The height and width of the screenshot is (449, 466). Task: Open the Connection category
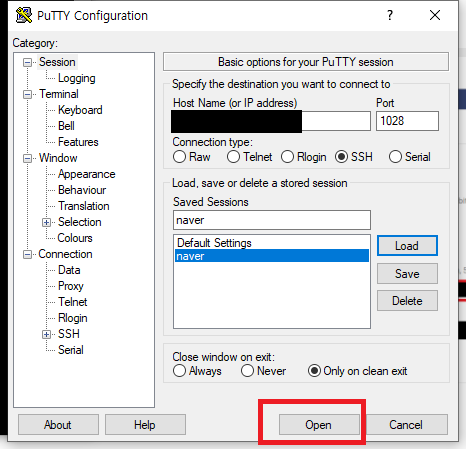coord(65,254)
